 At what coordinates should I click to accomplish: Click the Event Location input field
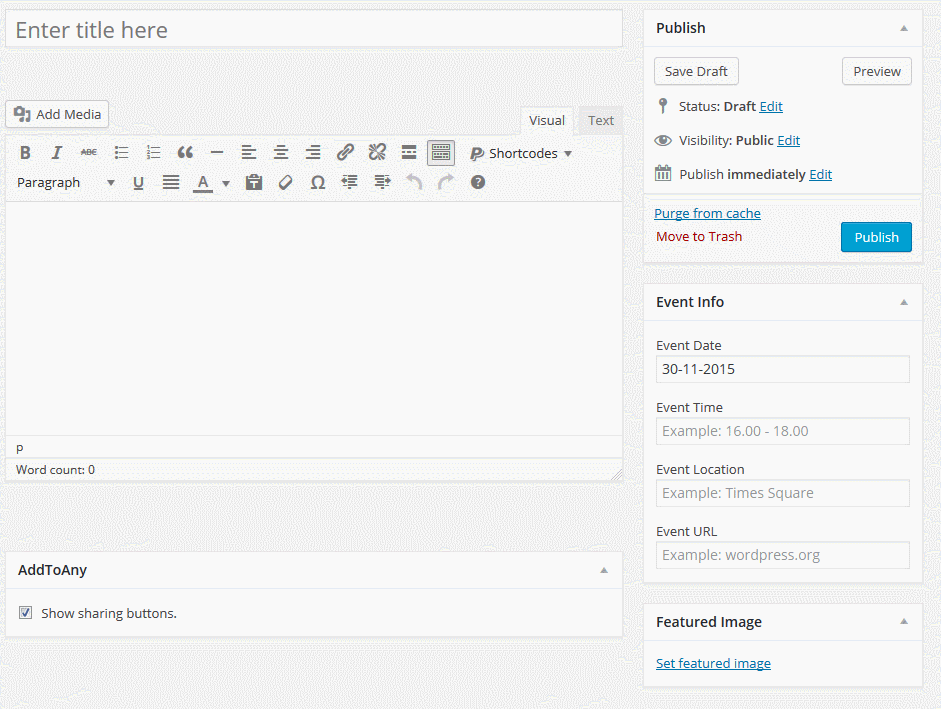click(783, 493)
